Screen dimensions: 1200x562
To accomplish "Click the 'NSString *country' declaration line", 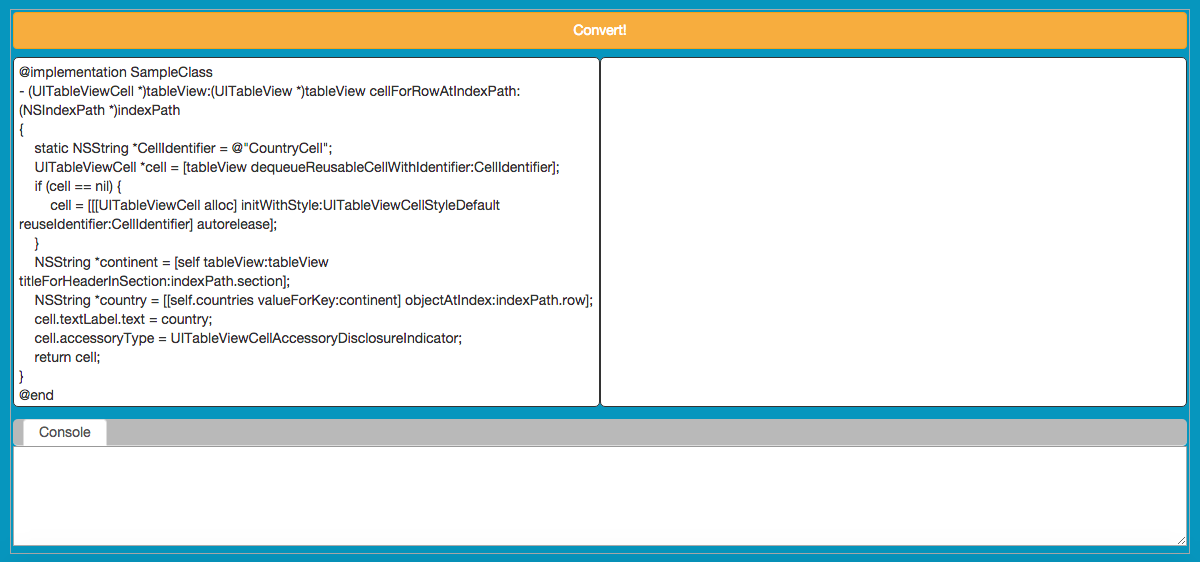I will (313, 300).
